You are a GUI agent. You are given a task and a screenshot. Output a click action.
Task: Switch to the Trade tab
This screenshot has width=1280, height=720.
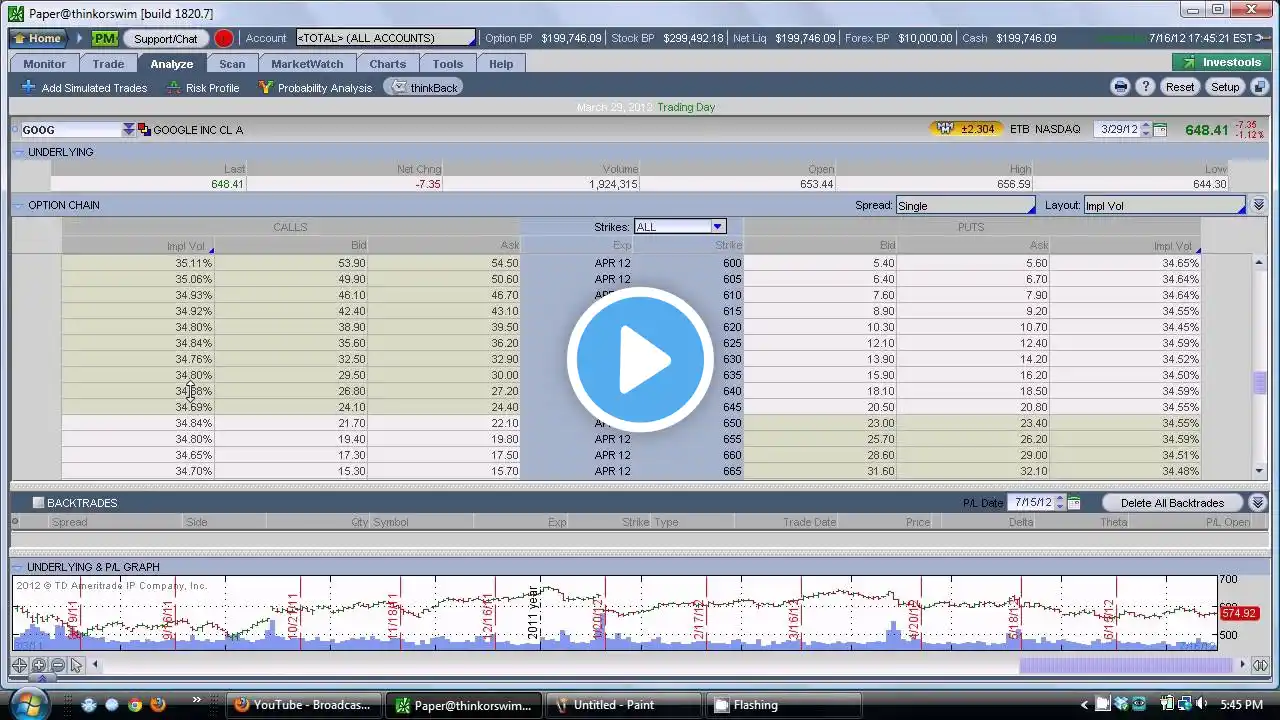tap(109, 64)
